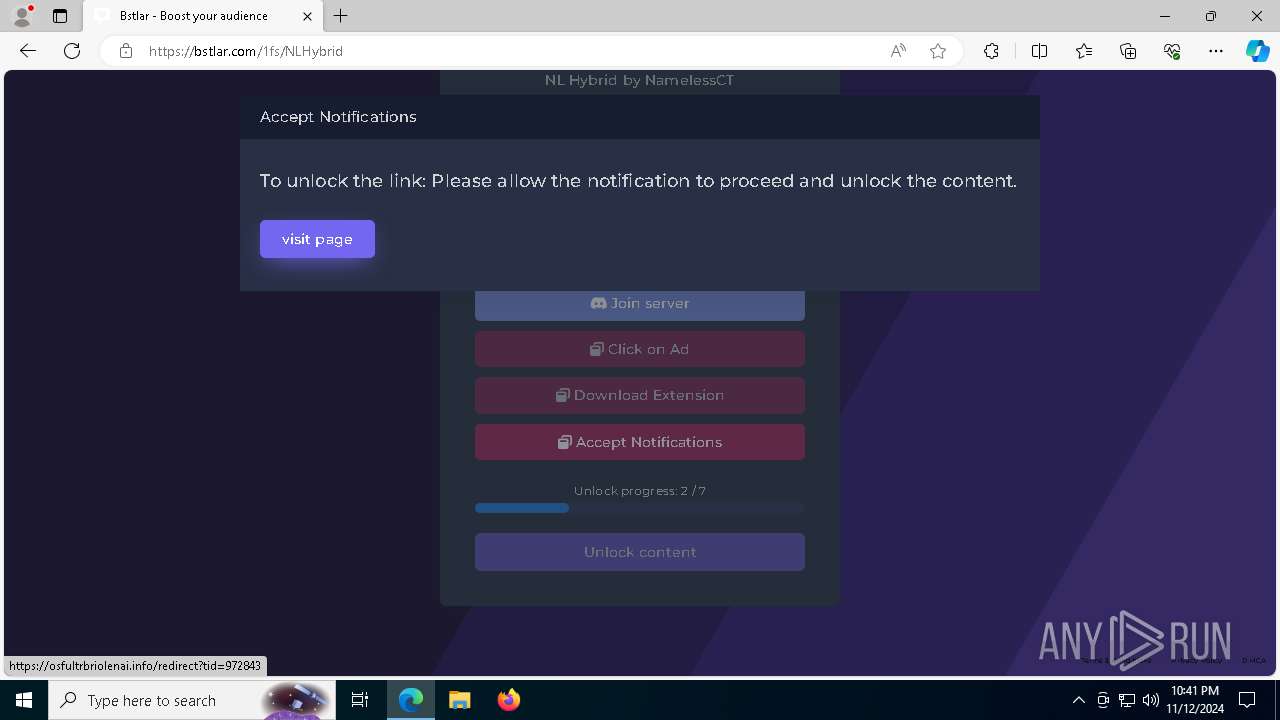Open the Collections icon
Image resolution: width=1280 pixels, height=720 pixels.
pyautogui.click(x=1128, y=51)
